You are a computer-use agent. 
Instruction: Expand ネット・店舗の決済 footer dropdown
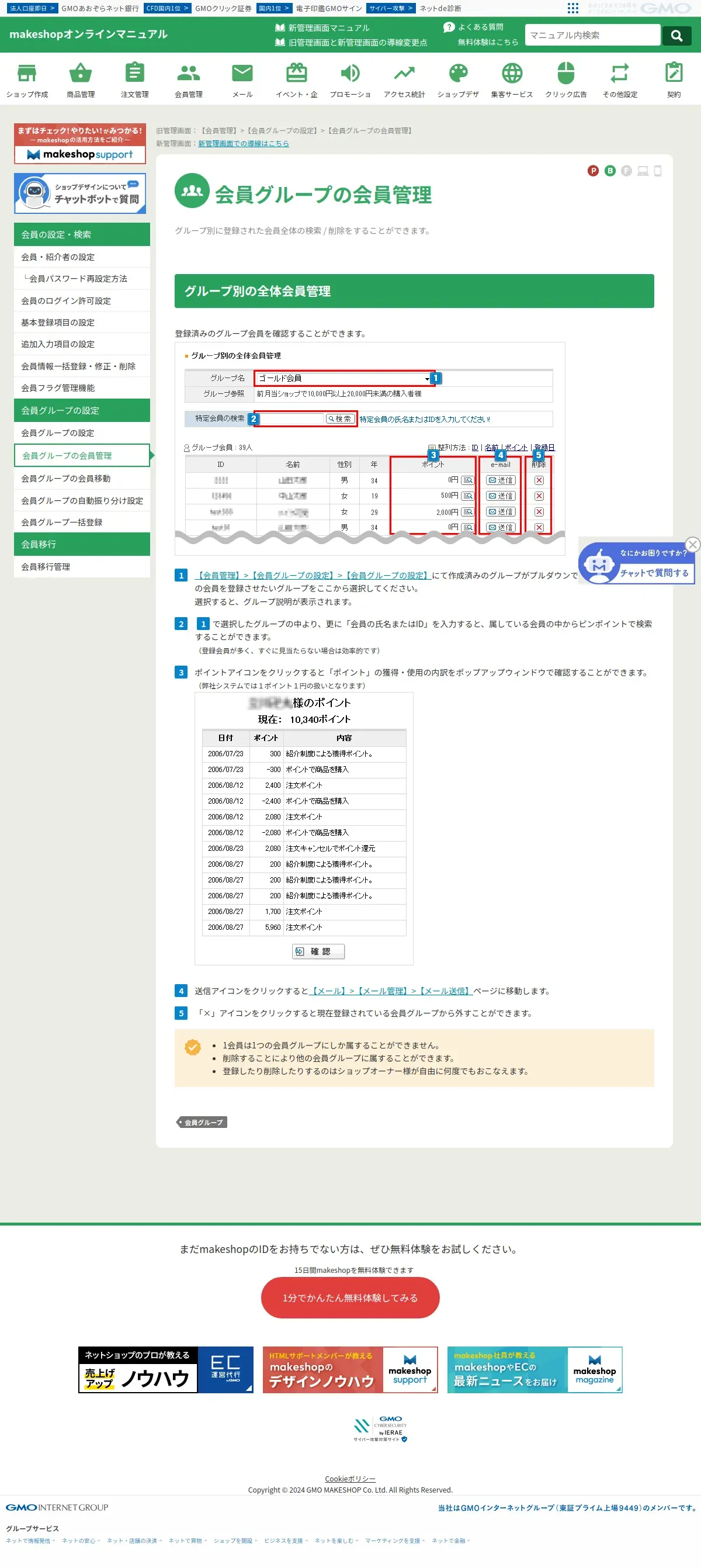[134, 1541]
